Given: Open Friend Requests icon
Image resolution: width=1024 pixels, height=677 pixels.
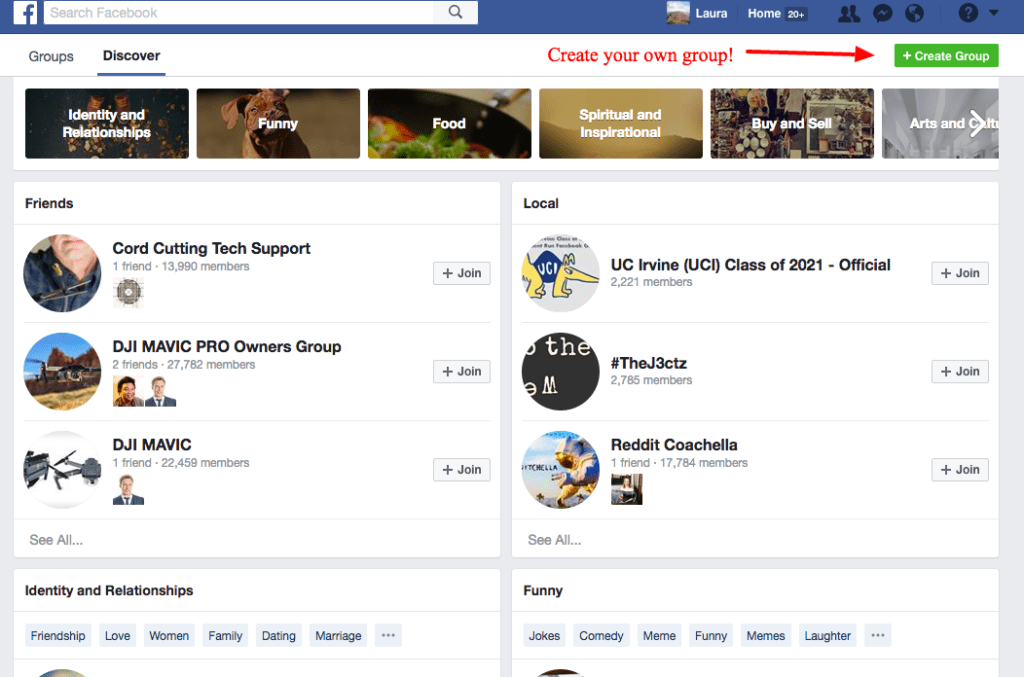Looking at the screenshot, I should coord(848,13).
